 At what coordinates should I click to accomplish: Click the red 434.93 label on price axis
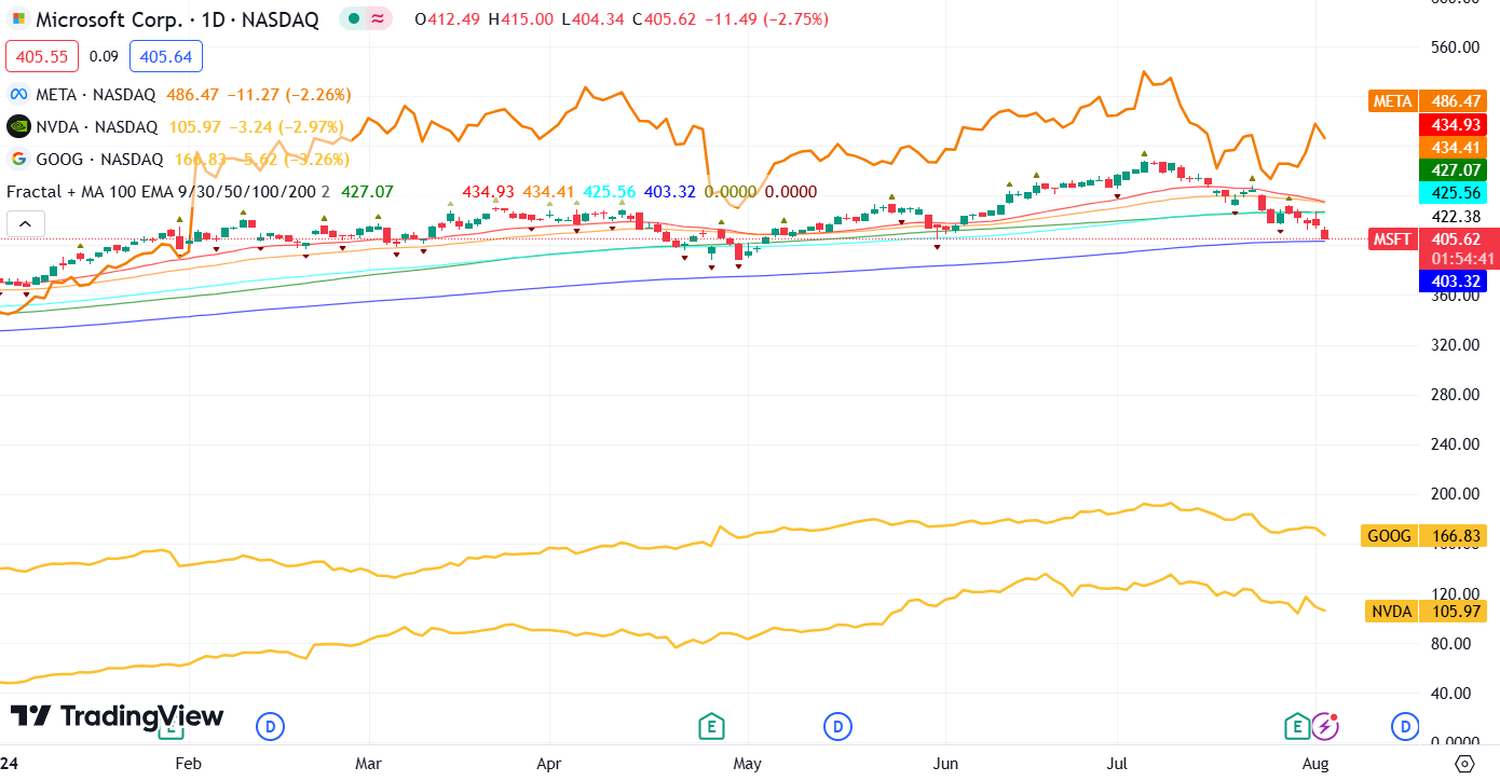(x=1453, y=124)
